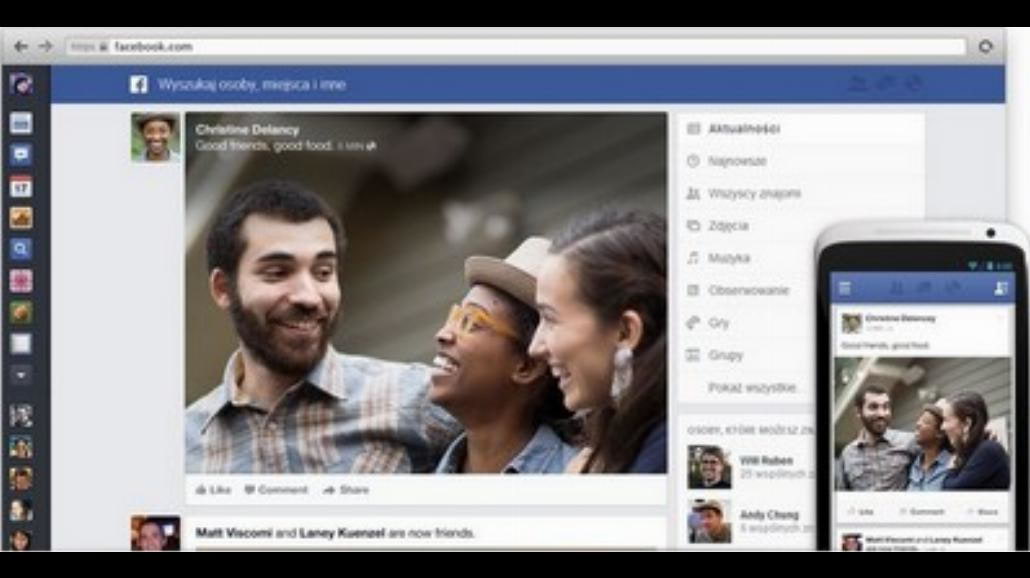Open the Matt Viscomi name link
Image resolution: width=1030 pixels, height=578 pixels.
click(x=234, y=533)
